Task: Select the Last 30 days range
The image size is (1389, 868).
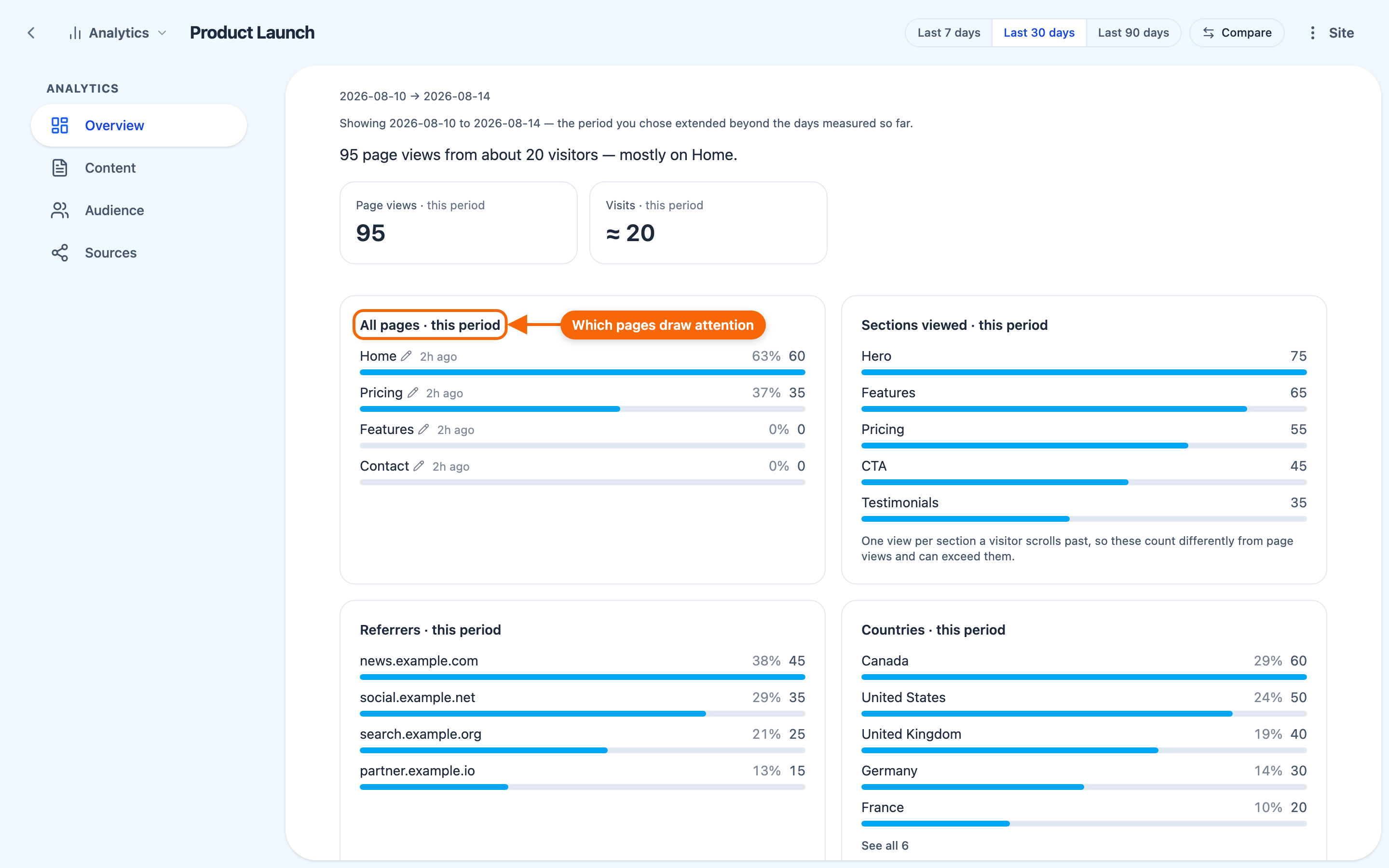Action: (x=1039, y=33)
